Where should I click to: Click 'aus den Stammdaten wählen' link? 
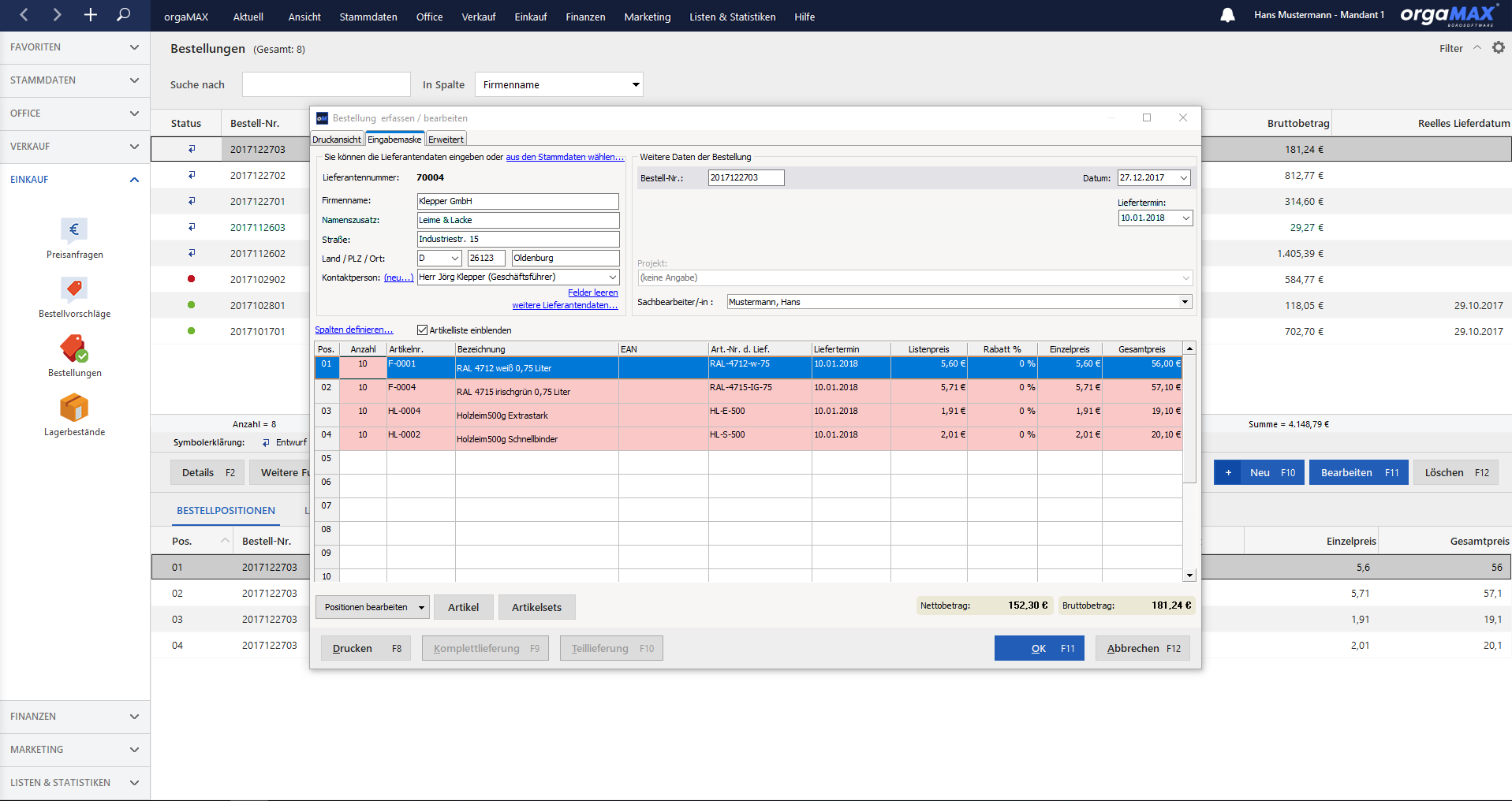[x=565, y=157]
